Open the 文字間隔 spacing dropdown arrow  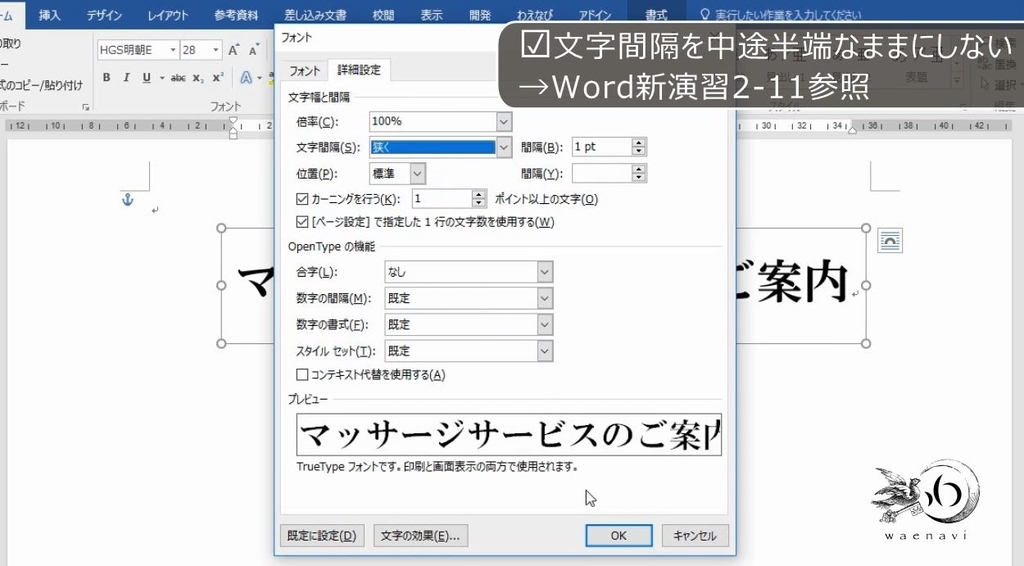click(504, 148)
